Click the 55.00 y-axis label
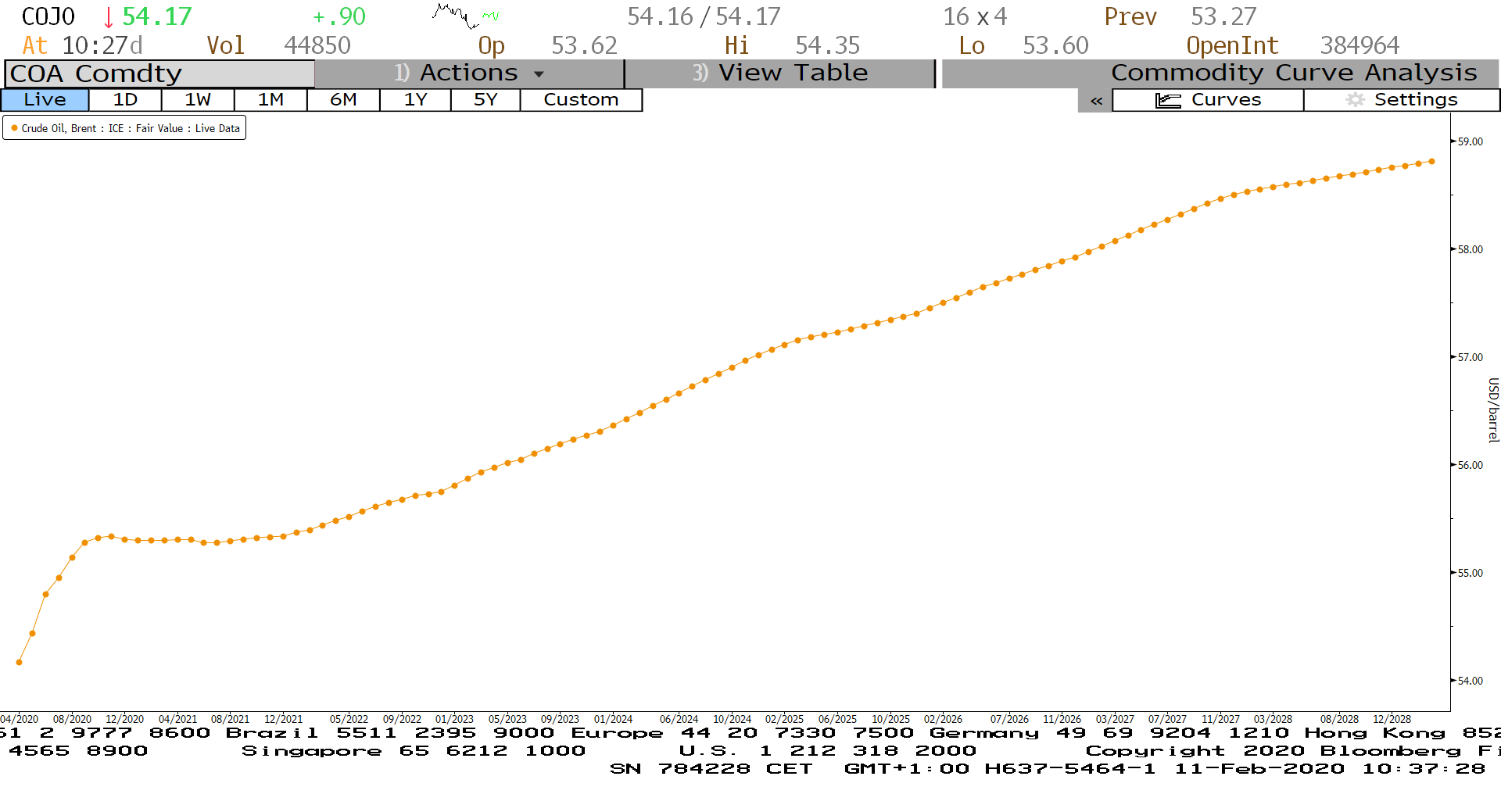The width and height of the screenshot is (1501, 812). pos(1470,573)
